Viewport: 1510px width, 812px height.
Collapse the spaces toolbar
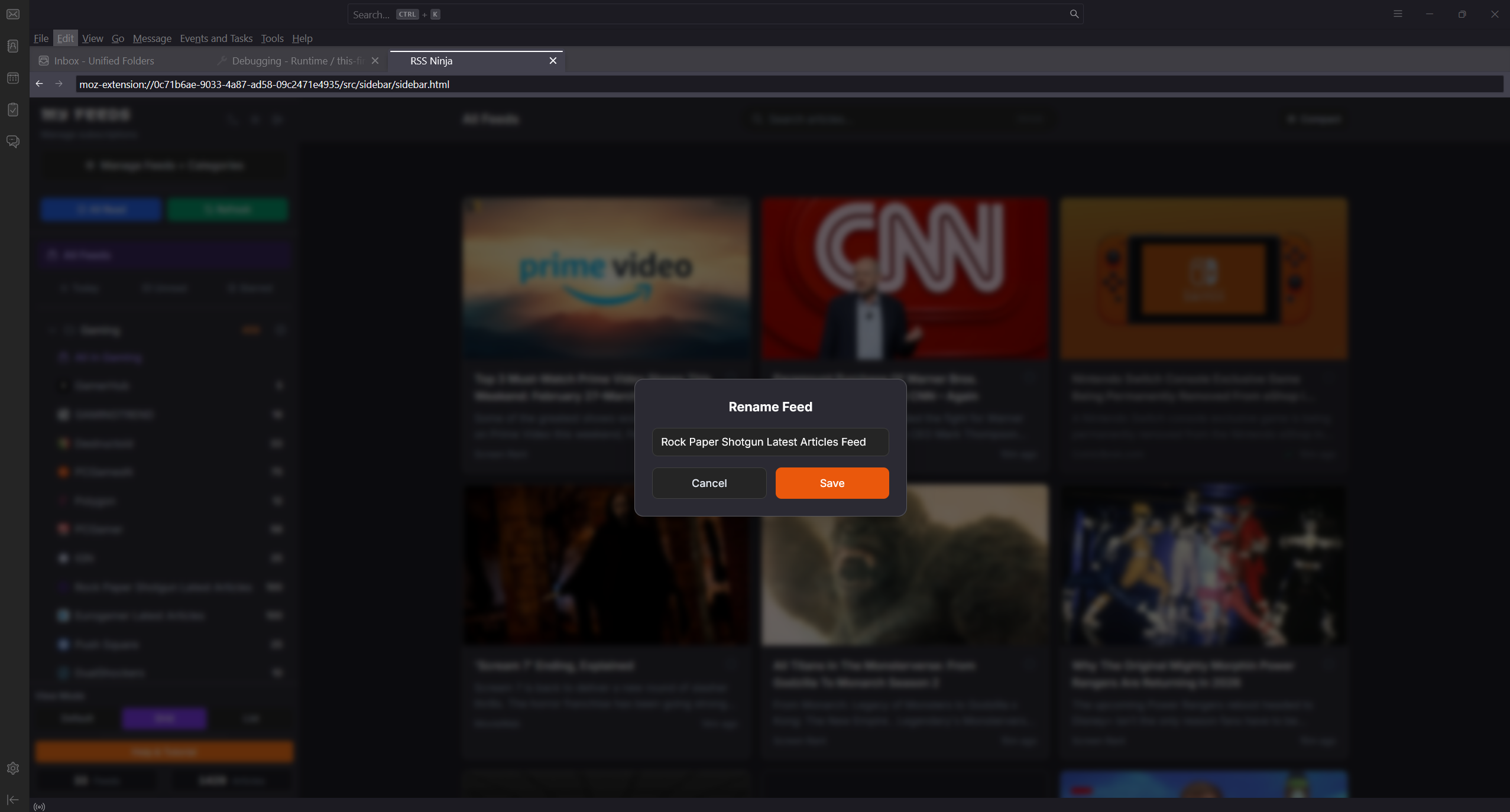coord(13,800)
